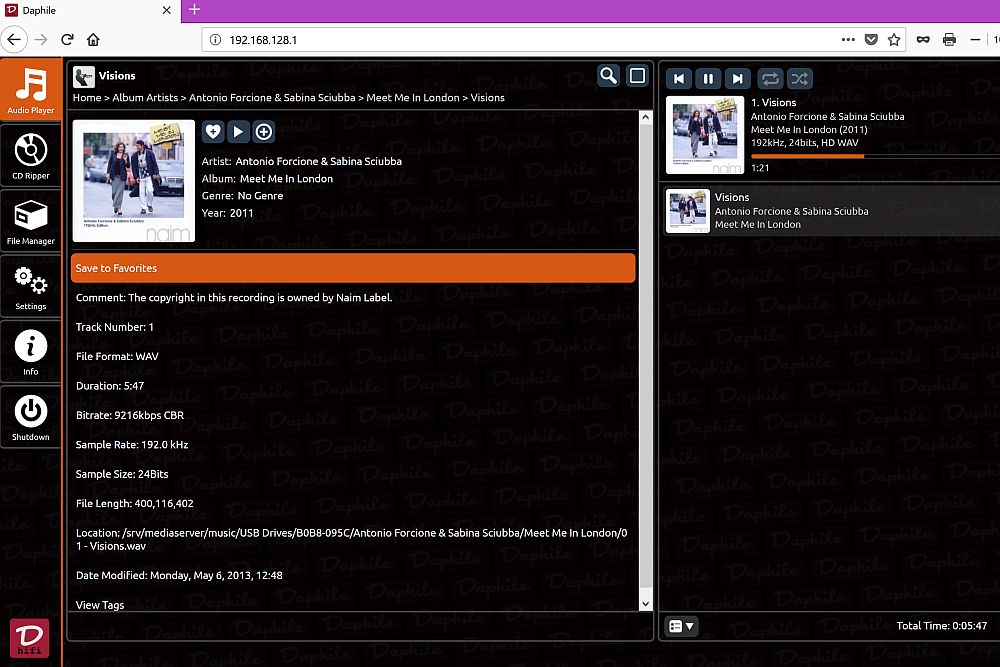Click the No Genre link
This screenshot has width=1000, height=667.
click(x=260, y=196)
